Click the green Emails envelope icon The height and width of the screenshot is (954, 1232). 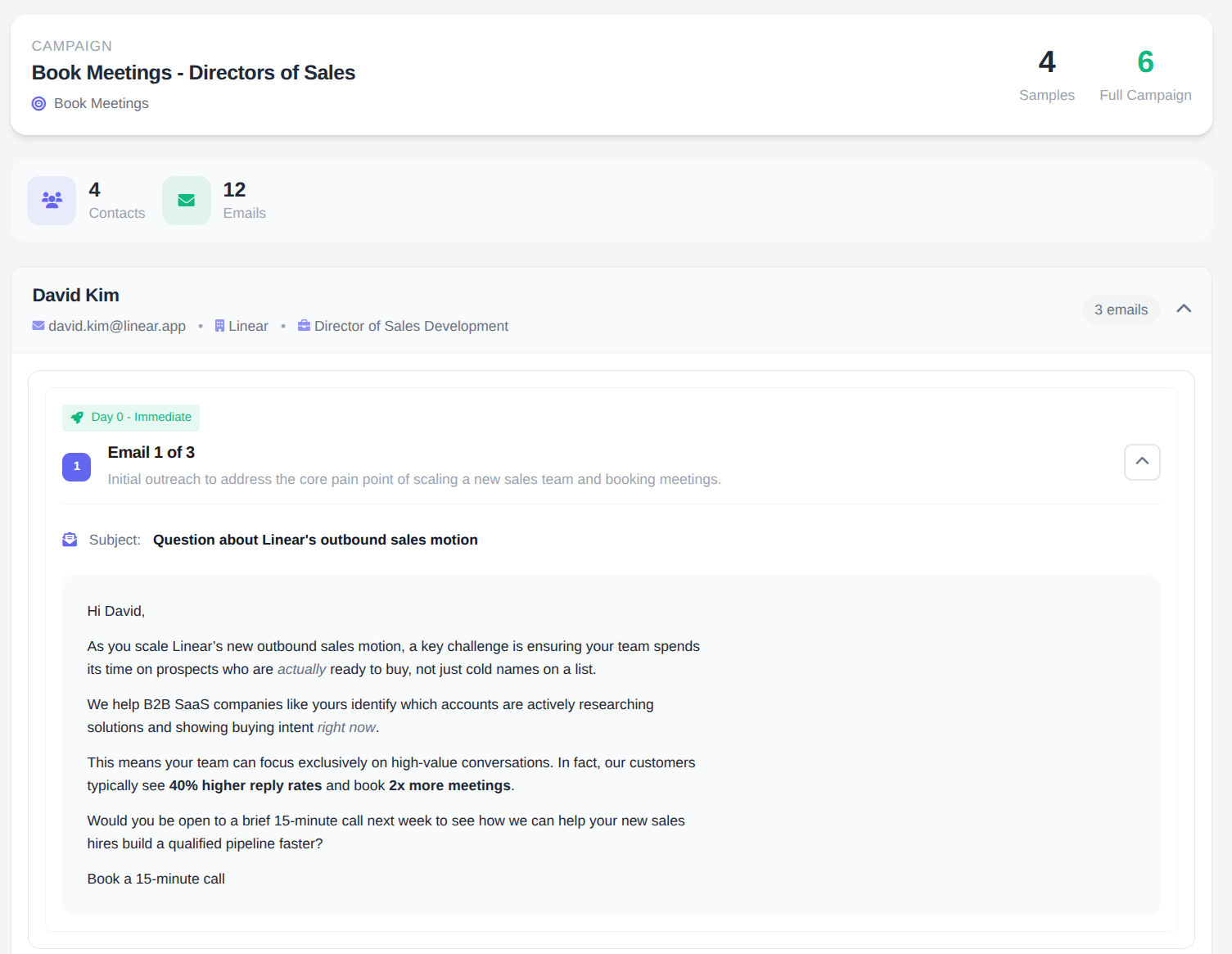tap(186, 200)
